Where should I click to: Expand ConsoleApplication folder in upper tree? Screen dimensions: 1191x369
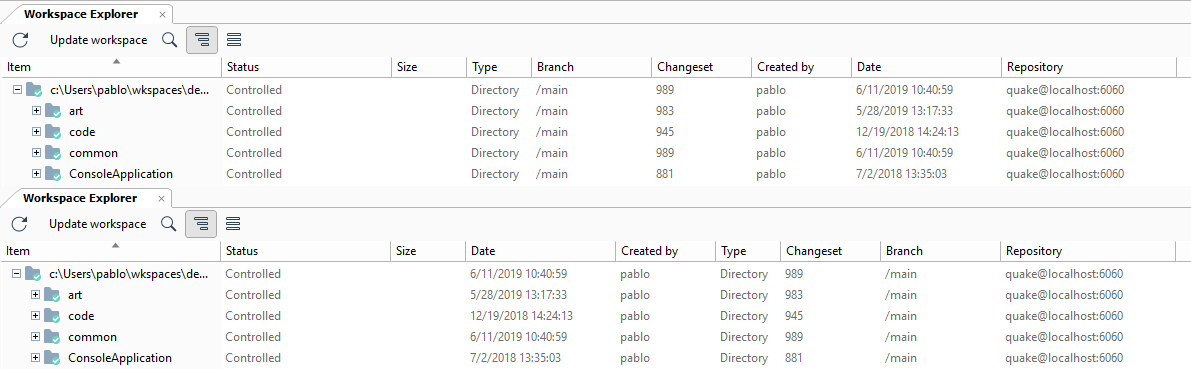(x=36, y=174)
